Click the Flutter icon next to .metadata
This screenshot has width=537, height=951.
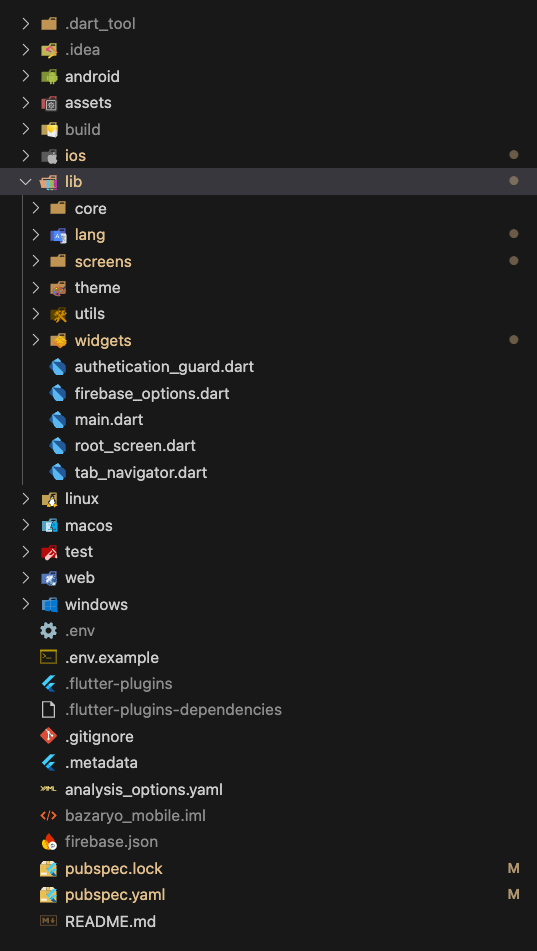49,763
